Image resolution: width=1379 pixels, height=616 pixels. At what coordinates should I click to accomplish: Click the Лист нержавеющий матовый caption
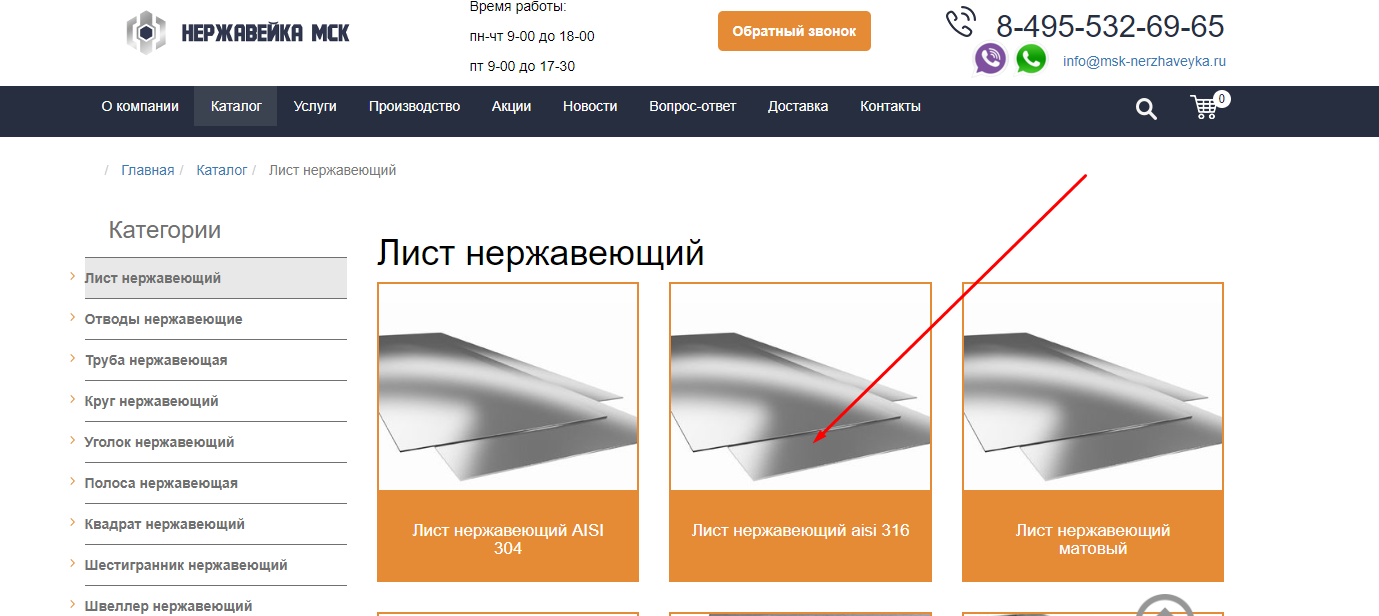pyautogui.click(x=1093, y=539)
